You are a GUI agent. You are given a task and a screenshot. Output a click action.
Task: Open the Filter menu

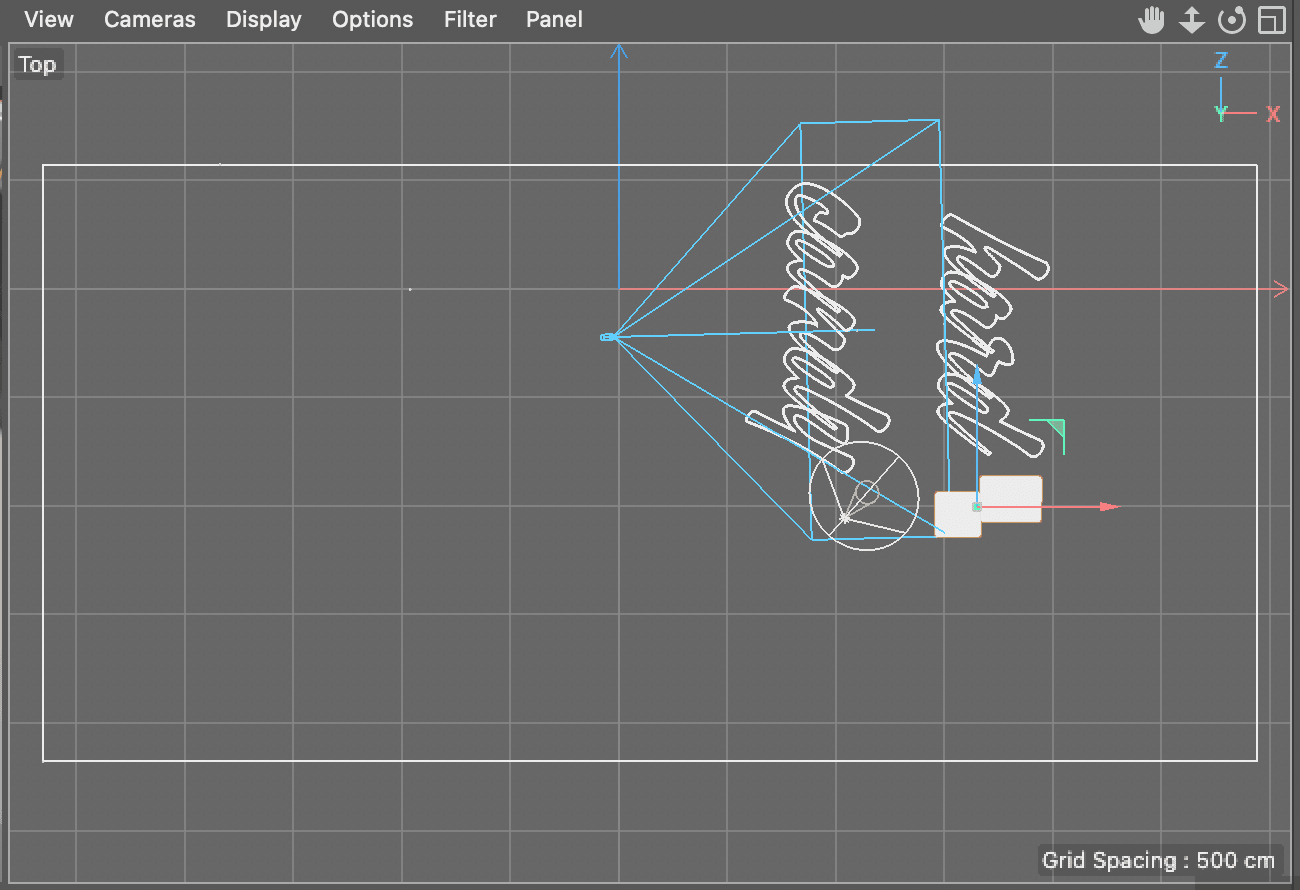[470, 19]
